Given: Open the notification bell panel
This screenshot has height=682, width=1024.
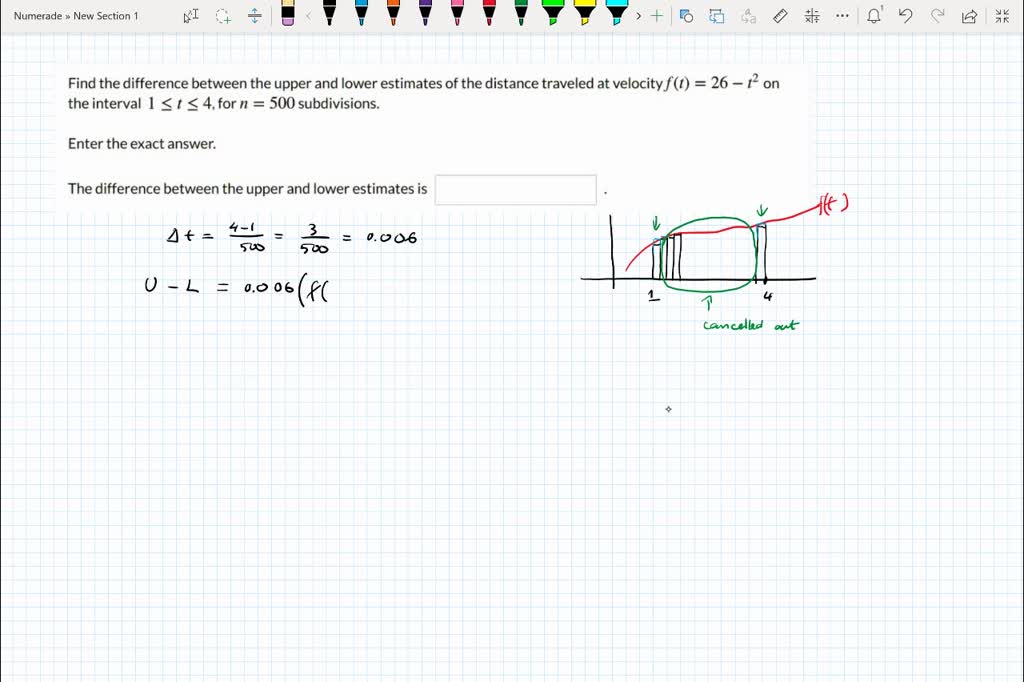Looking at the screenshot, I should pos(873,15).
